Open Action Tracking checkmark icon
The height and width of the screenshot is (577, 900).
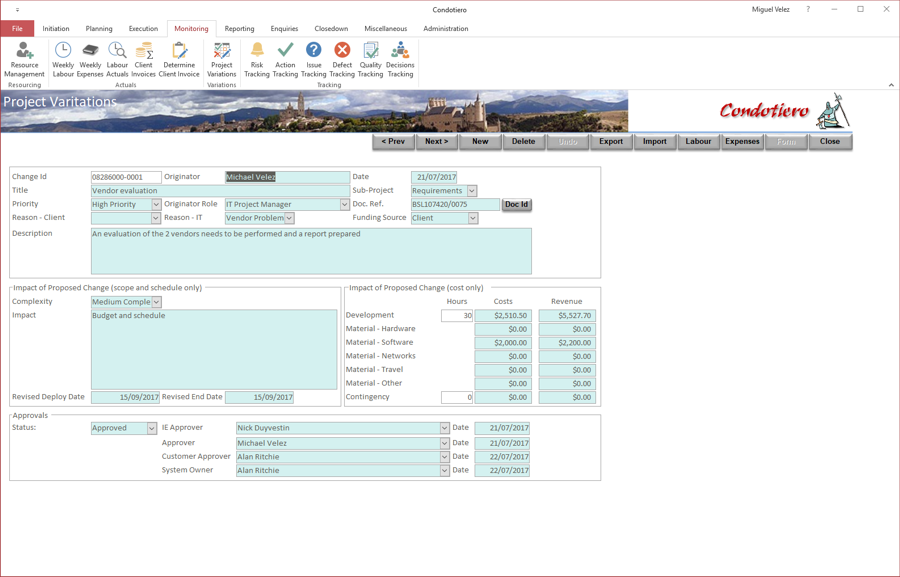coord(285,60)
